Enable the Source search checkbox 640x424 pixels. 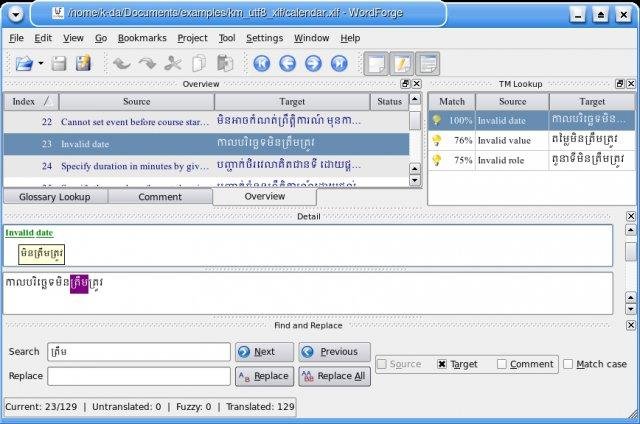[382, 364]
